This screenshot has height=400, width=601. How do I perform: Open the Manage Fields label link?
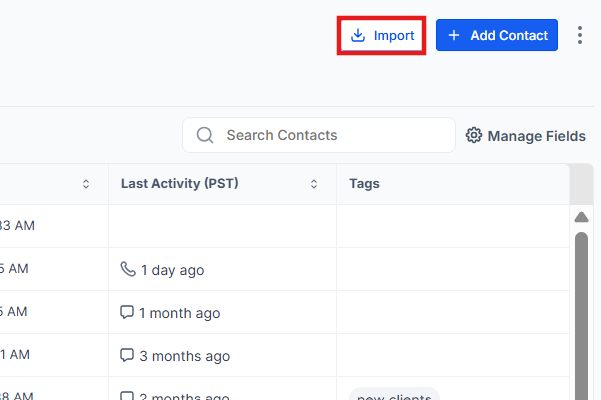[x=536, y=136]
